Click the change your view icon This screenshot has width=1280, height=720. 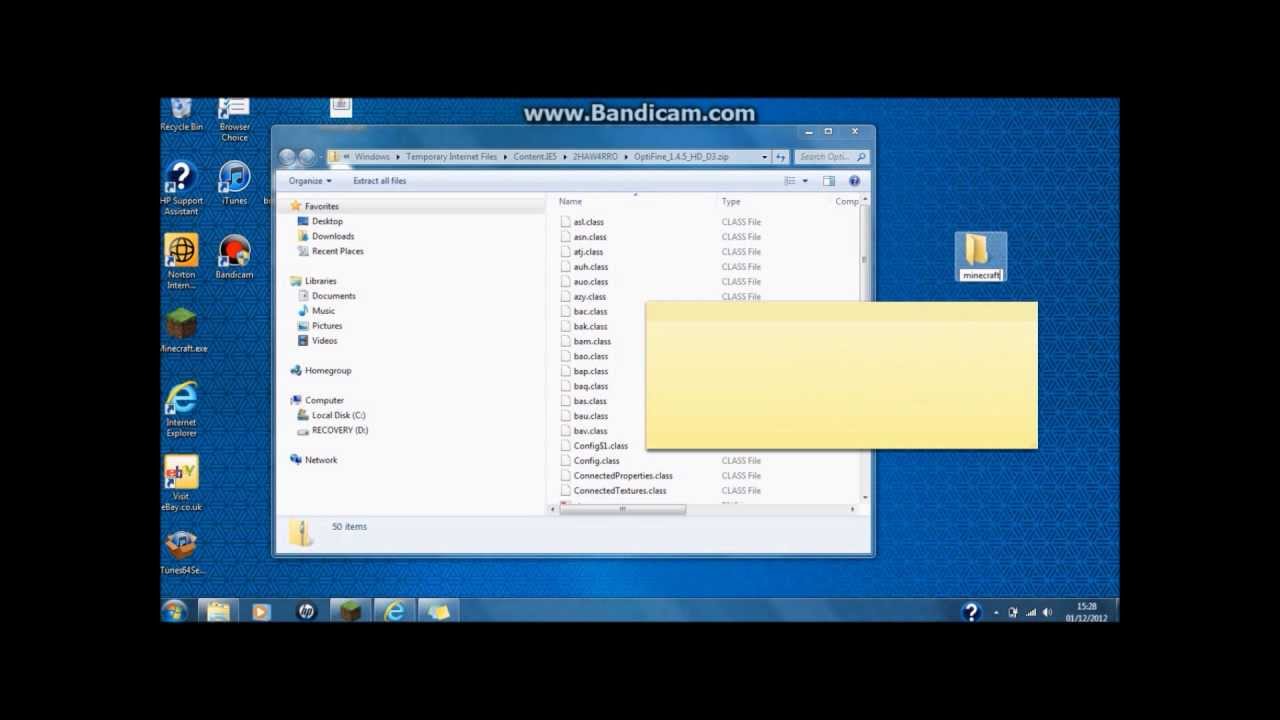(790, 181)
